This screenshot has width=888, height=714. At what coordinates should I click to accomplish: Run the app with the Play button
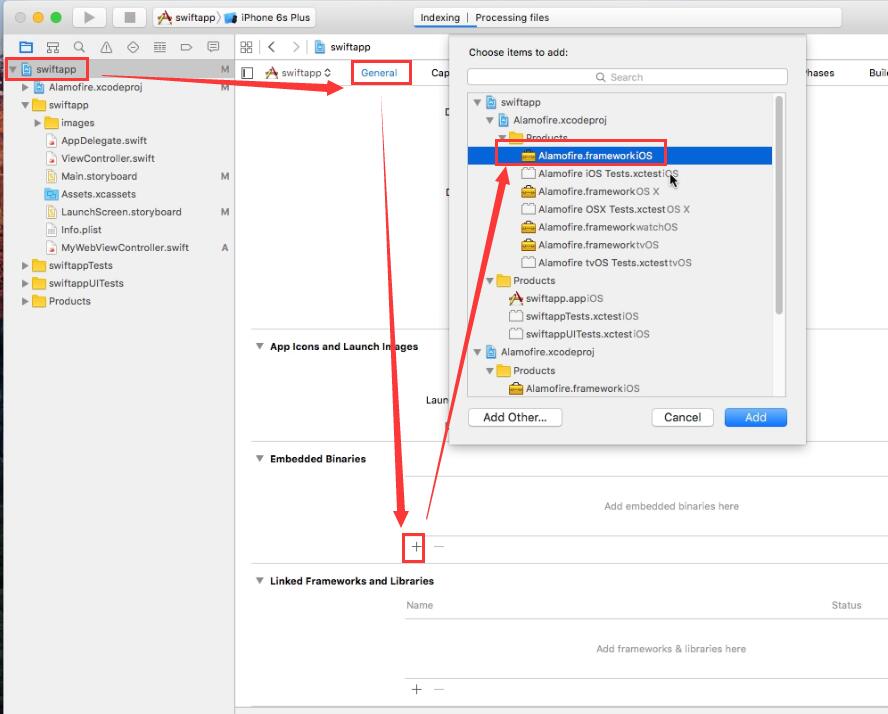(89, 18)
